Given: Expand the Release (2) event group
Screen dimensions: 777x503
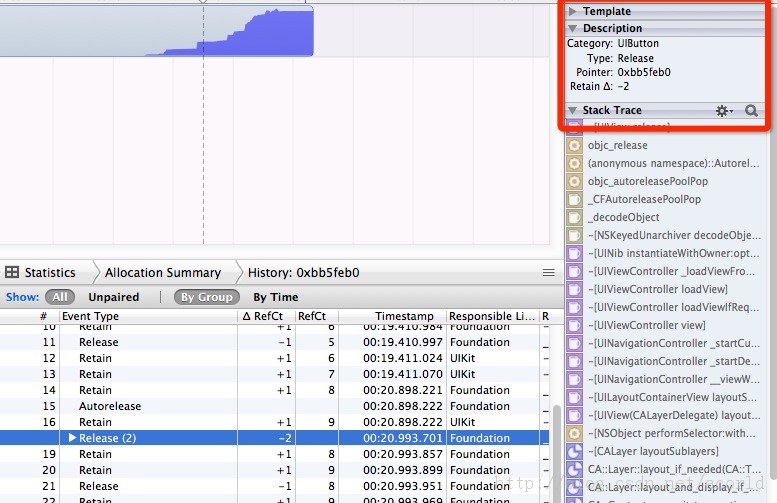Looking at the screenshot, I should [x=72, y=438].
